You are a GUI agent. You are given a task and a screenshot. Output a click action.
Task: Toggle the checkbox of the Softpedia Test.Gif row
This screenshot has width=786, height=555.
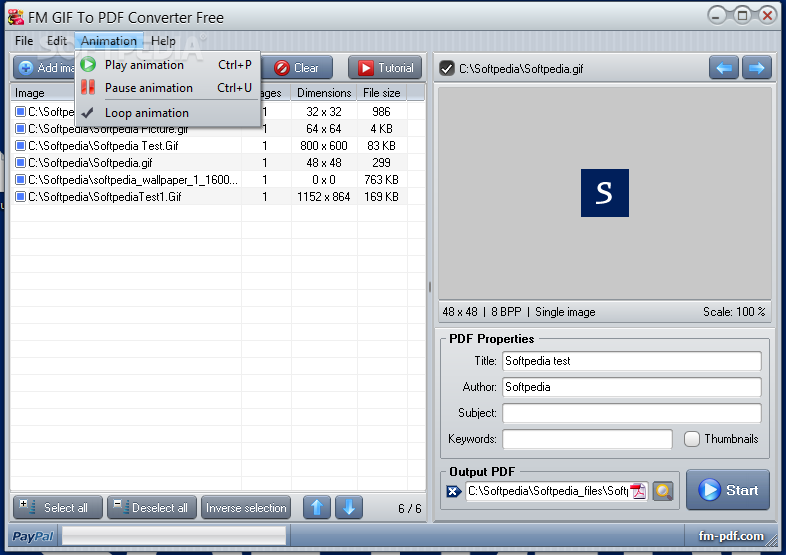[20, 146]
